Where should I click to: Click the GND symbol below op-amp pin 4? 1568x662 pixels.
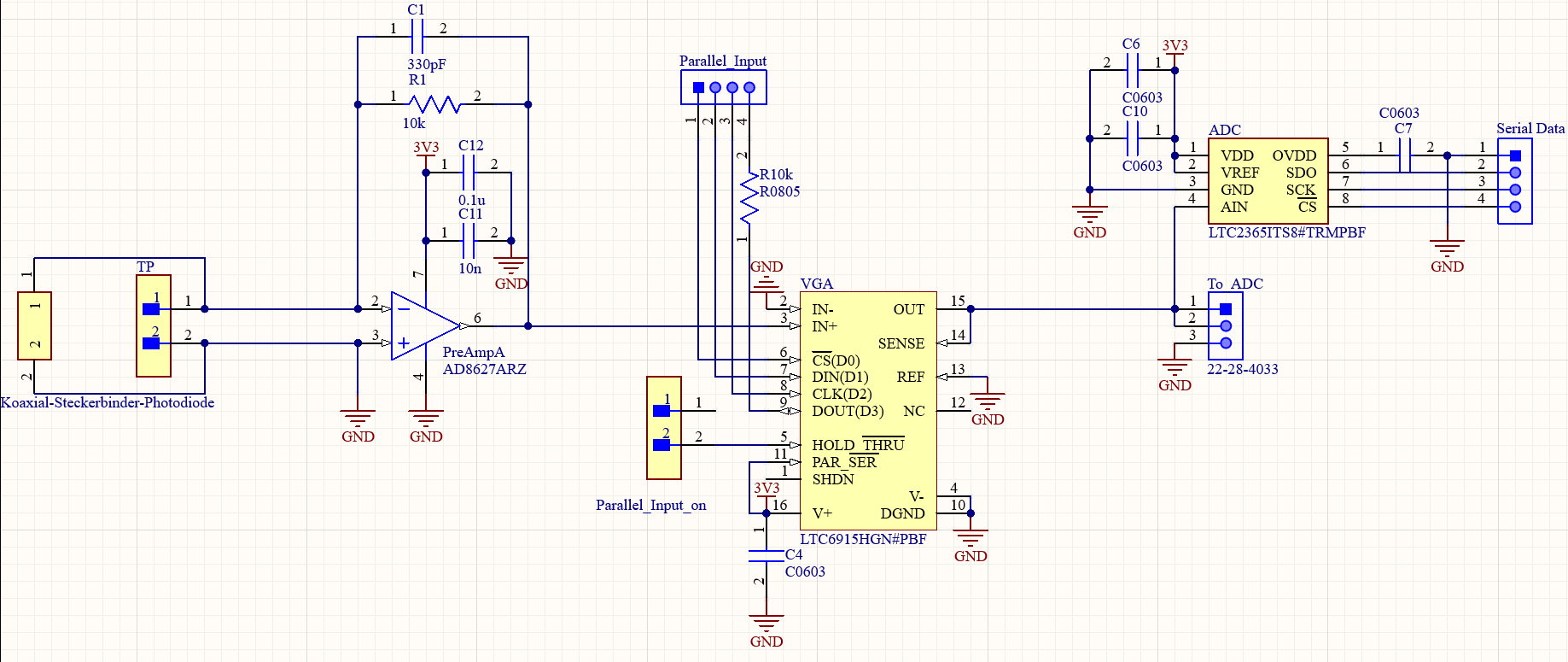click(x=425, y=425)
